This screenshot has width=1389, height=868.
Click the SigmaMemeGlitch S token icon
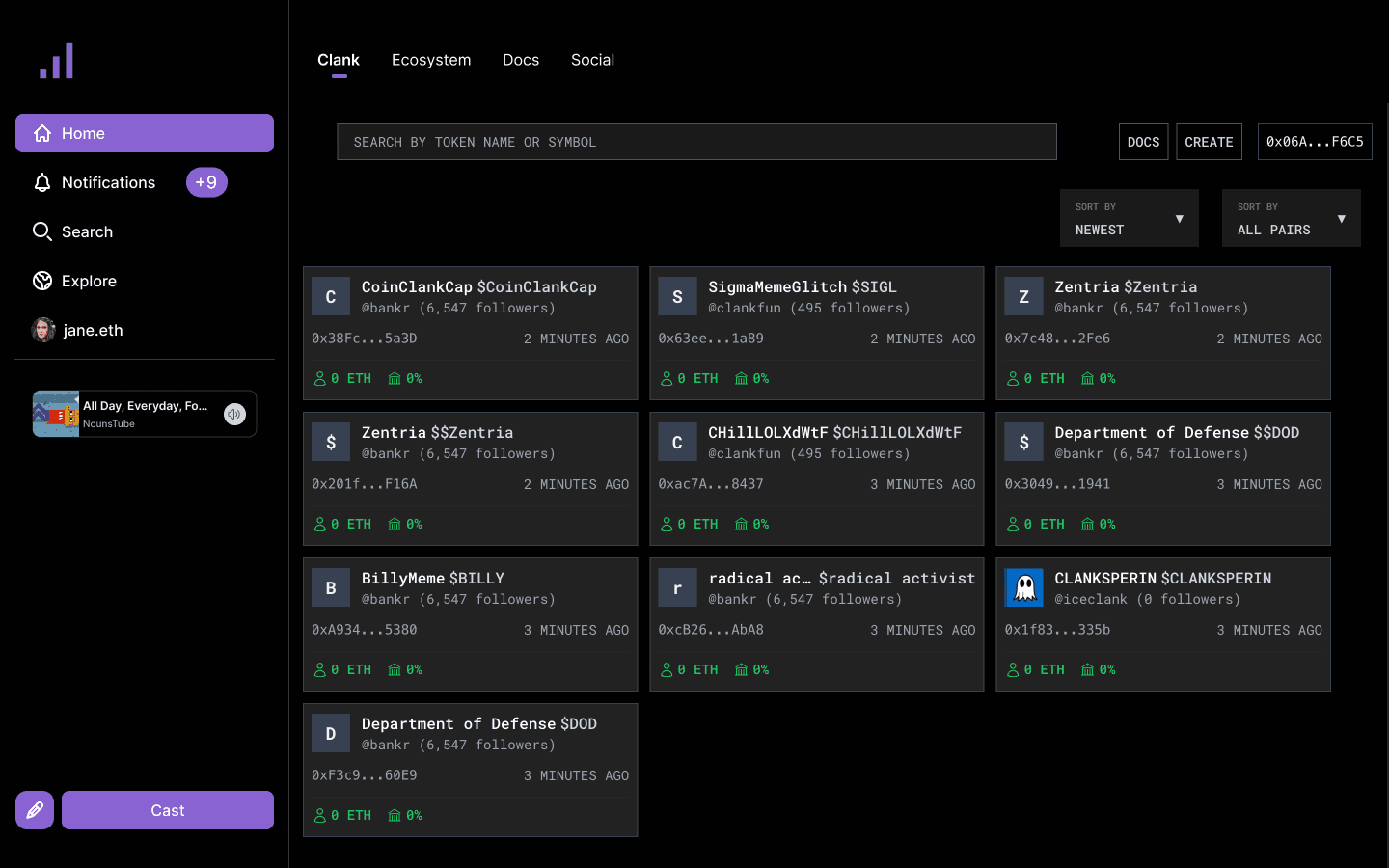coord(677,297)
